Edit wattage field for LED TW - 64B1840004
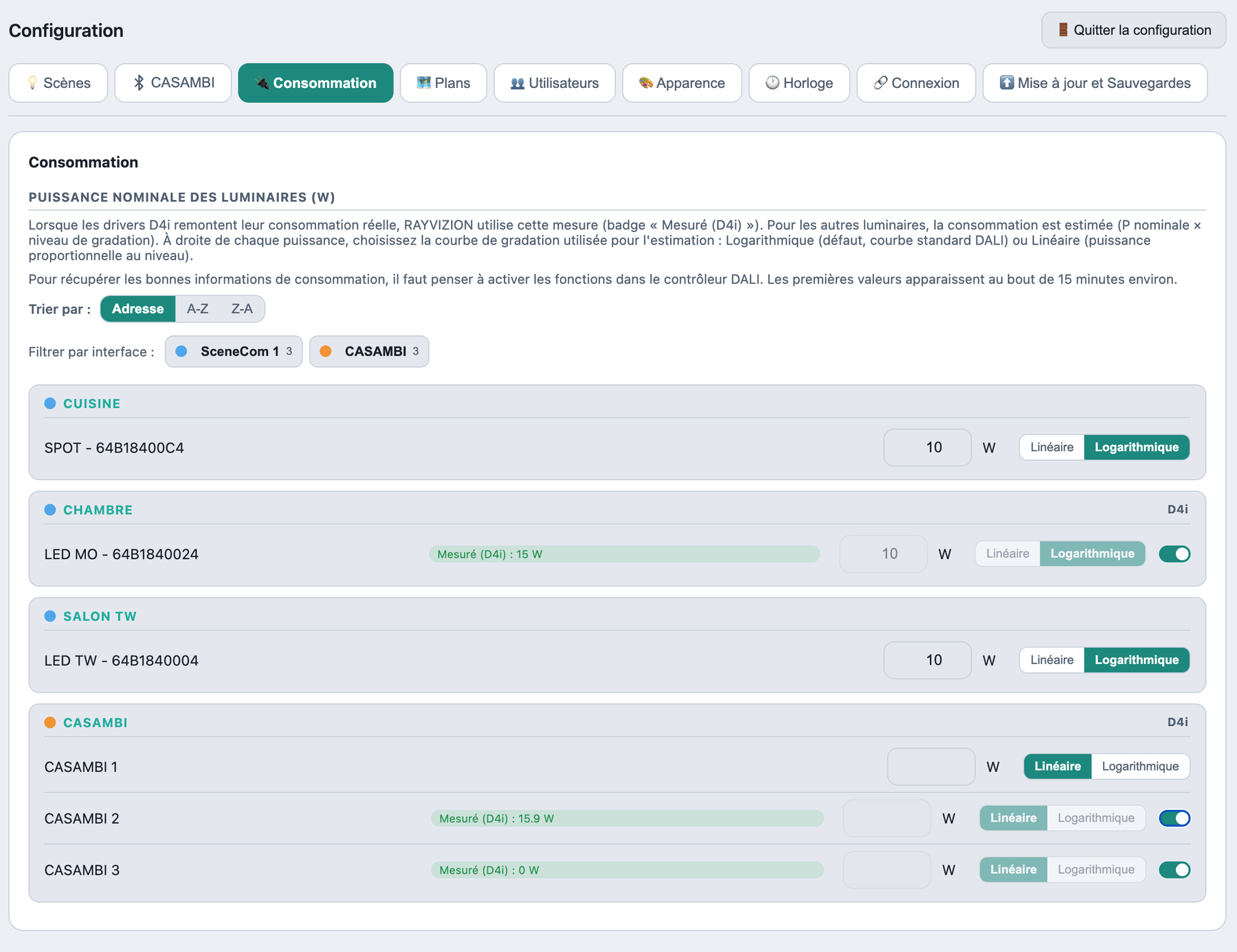Screen dimensions: 1237x952 (928, 660)
